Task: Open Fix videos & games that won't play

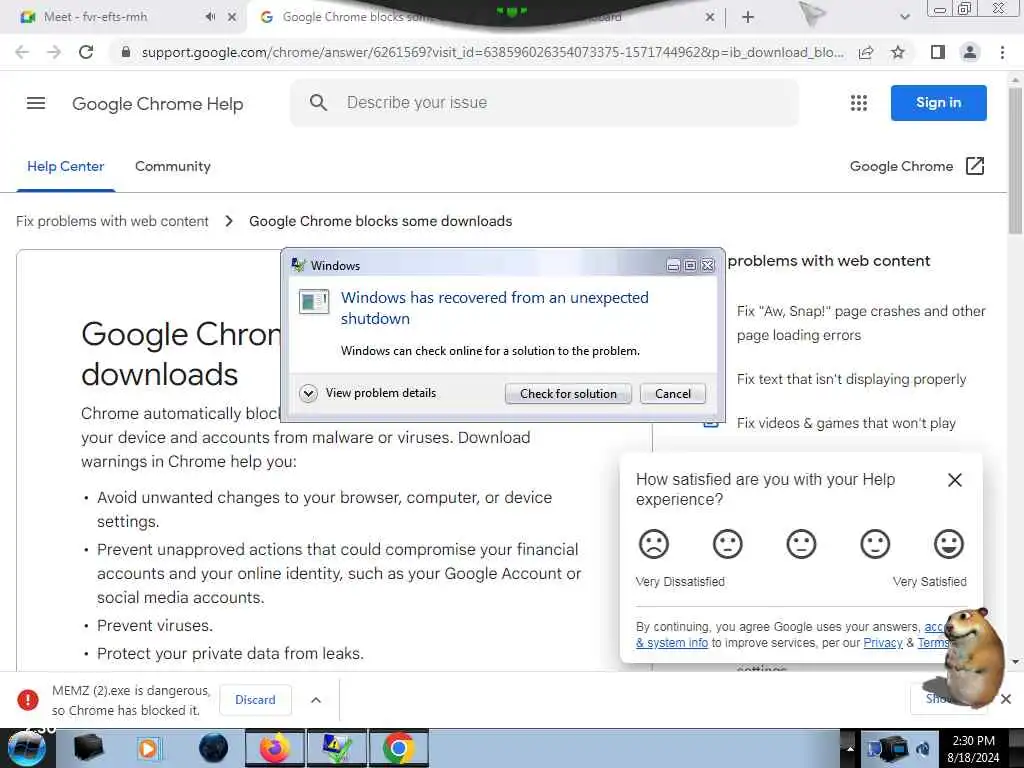Action: [x=846, y=423]
